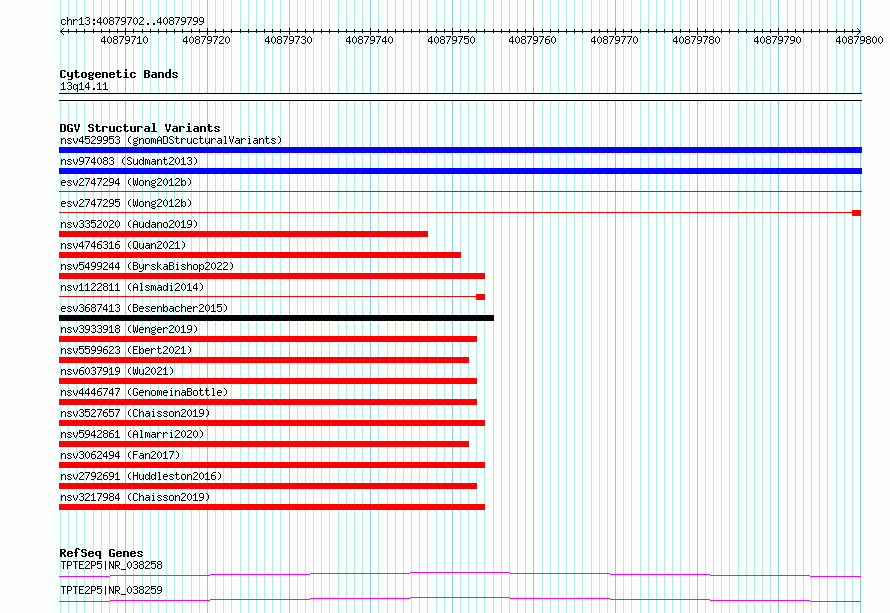Select nsv5499244 ByrskaBishop2022 label
This screenshot has width=890, height=613.
[147, 266]
